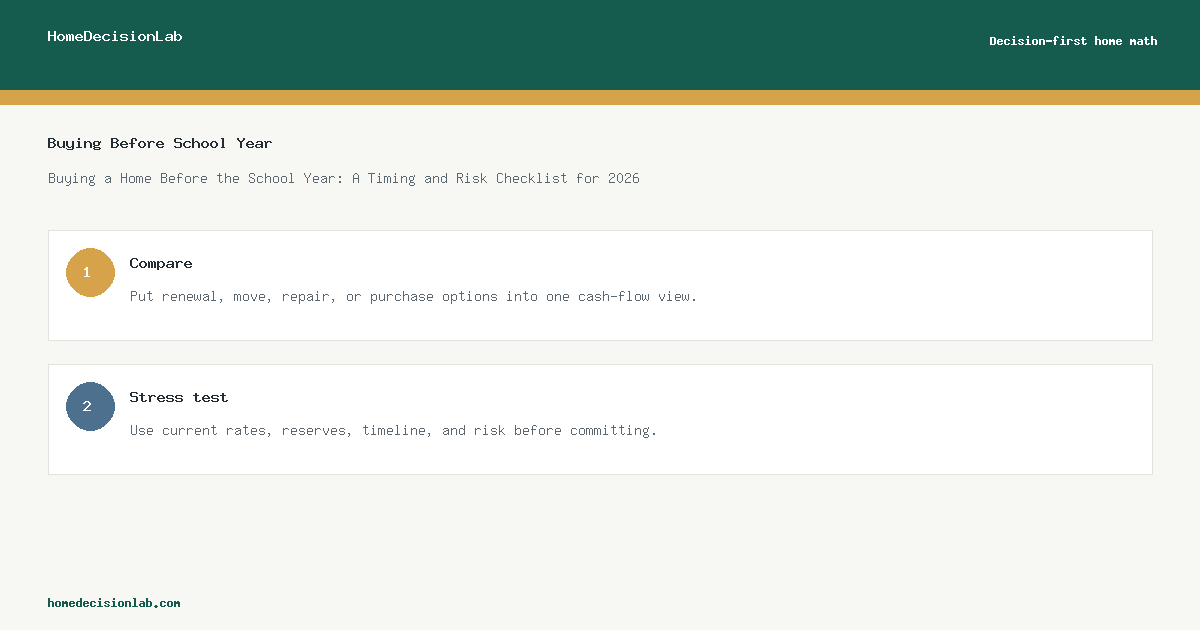Image resolution: width=1200 pixels, height=630 pixels.
Task: Click the 'Compare' card title
Action: coord(161,263)
